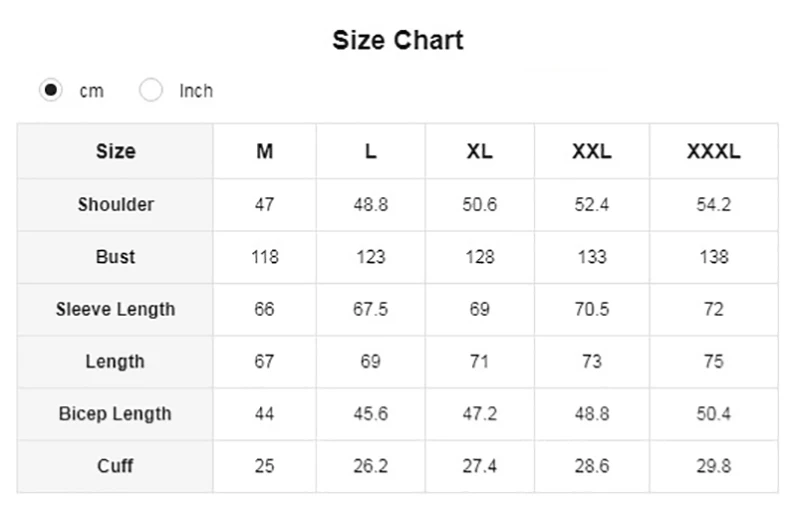Click the Inch unit label
Screen dimensions: 800x507
pyautogui.click(x=196, y=91)
